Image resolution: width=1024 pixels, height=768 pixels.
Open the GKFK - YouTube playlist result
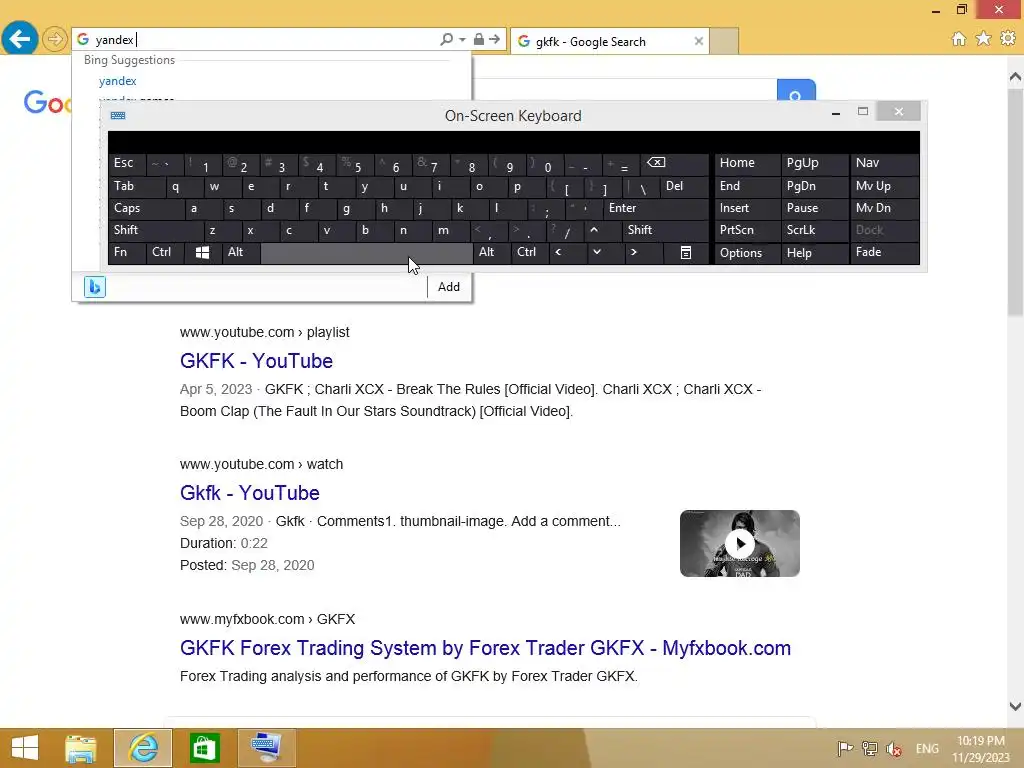pos(256,361)
